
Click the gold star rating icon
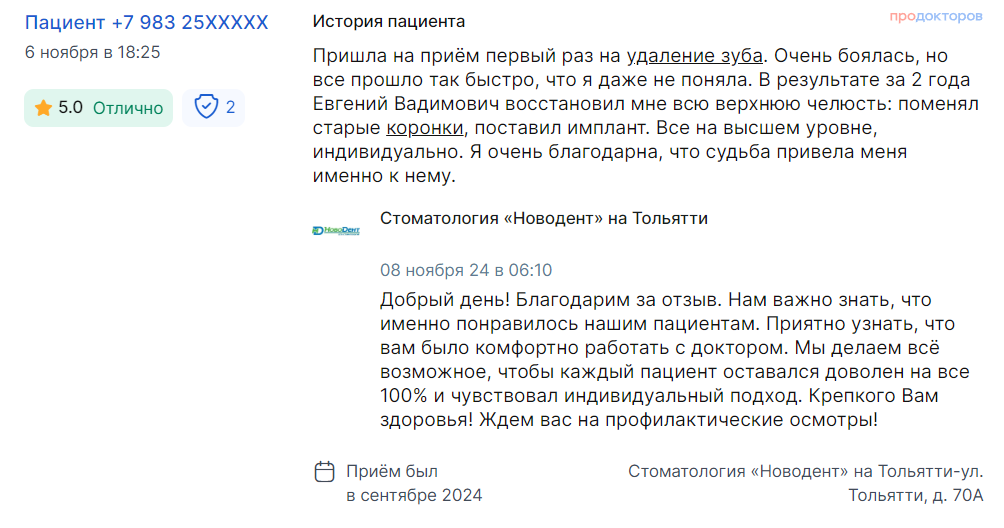(x=43, y=108)
